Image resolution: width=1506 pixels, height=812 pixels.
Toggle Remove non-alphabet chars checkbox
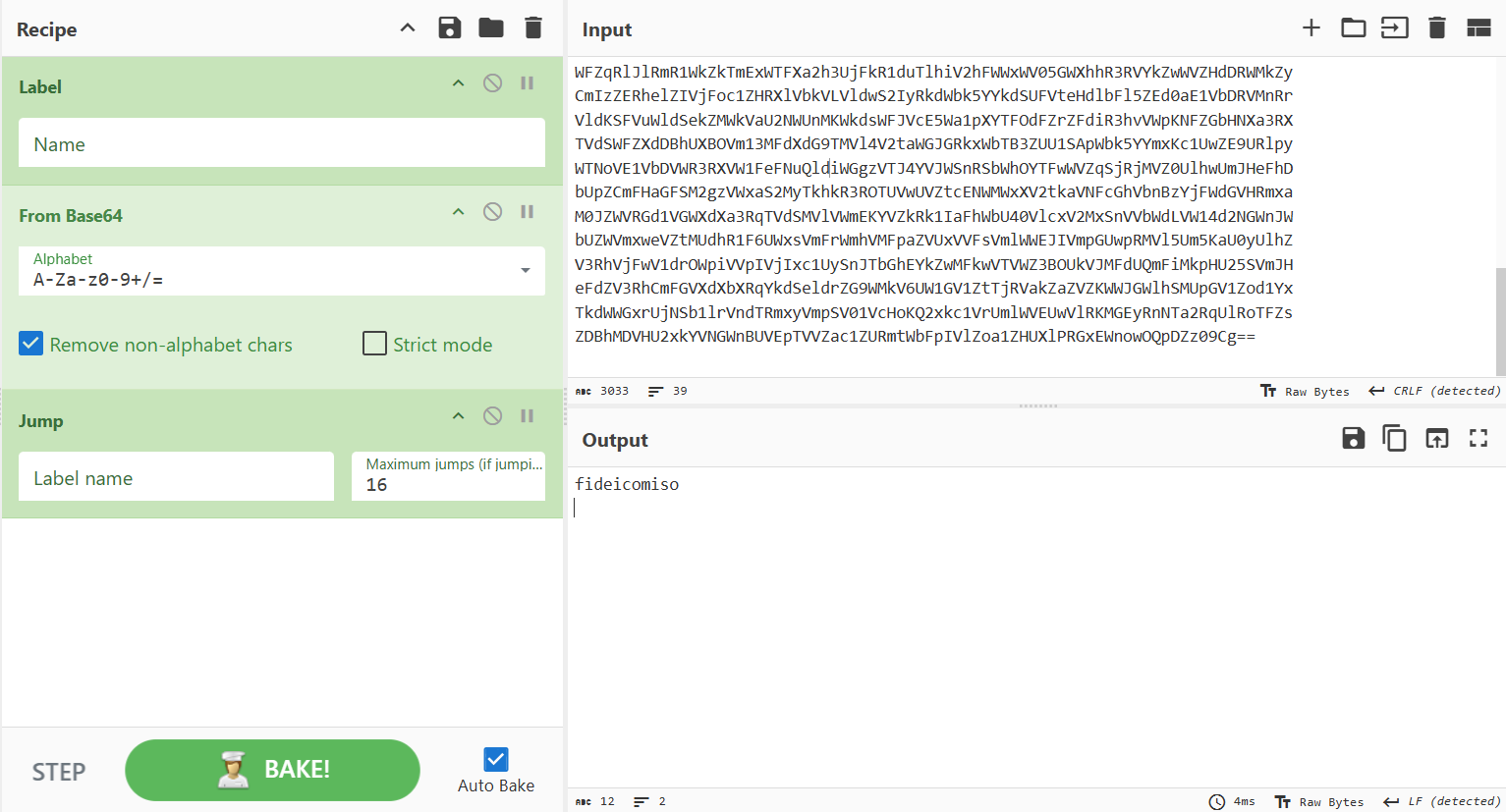click(x=31, y=344)
